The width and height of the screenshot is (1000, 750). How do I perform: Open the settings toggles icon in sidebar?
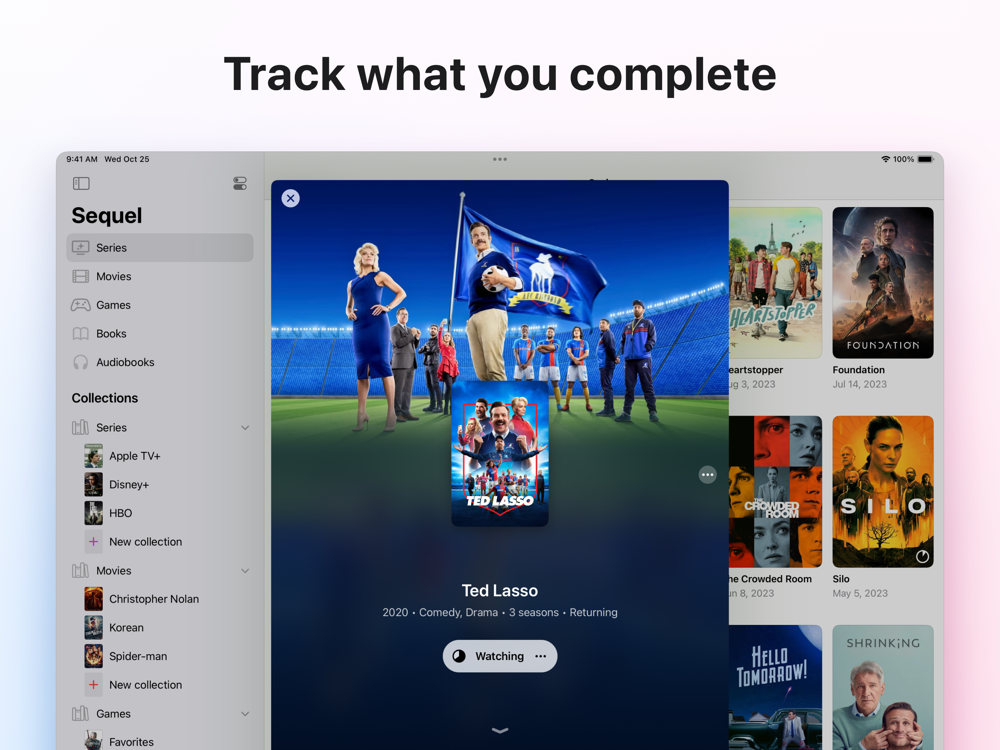point(240,184)
